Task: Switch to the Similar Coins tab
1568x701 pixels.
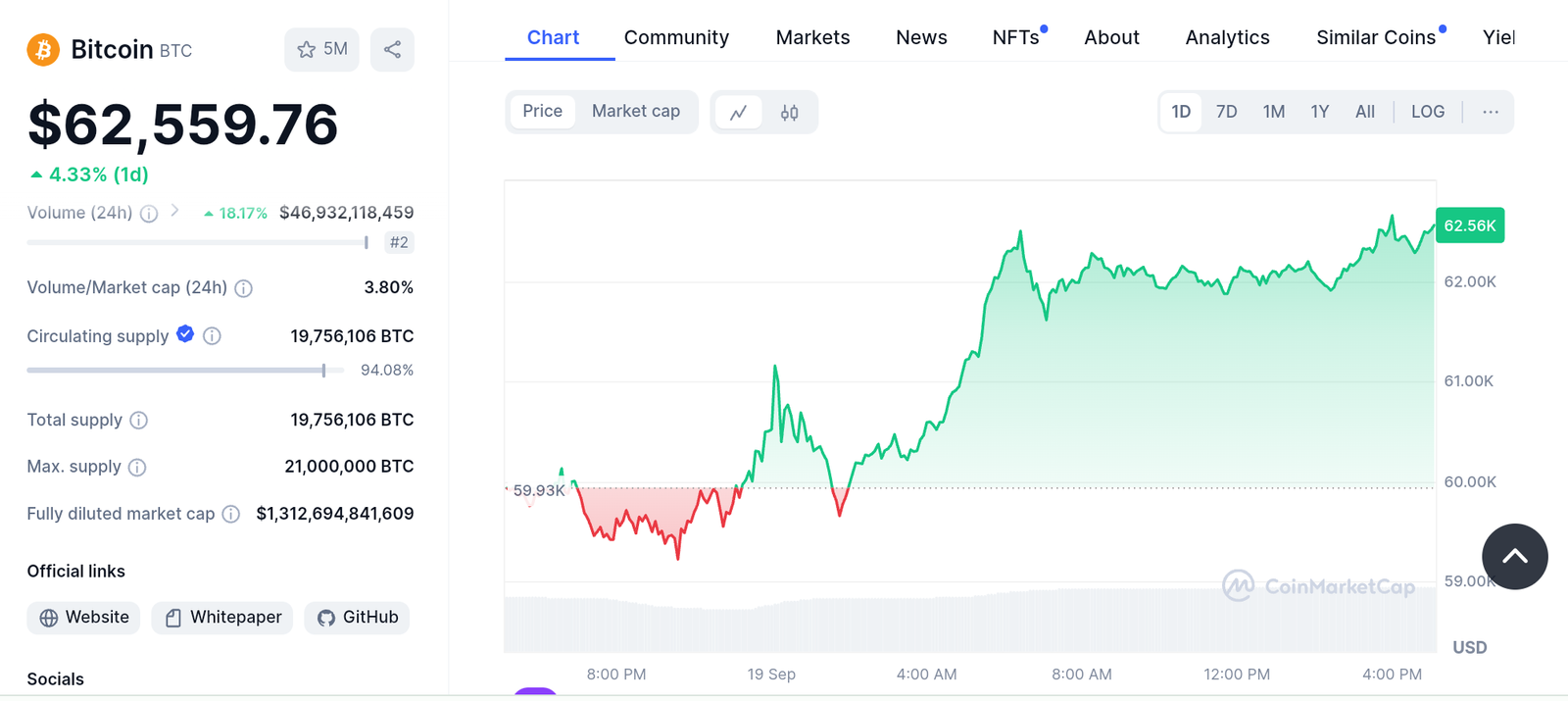Action: point(1377,37)
